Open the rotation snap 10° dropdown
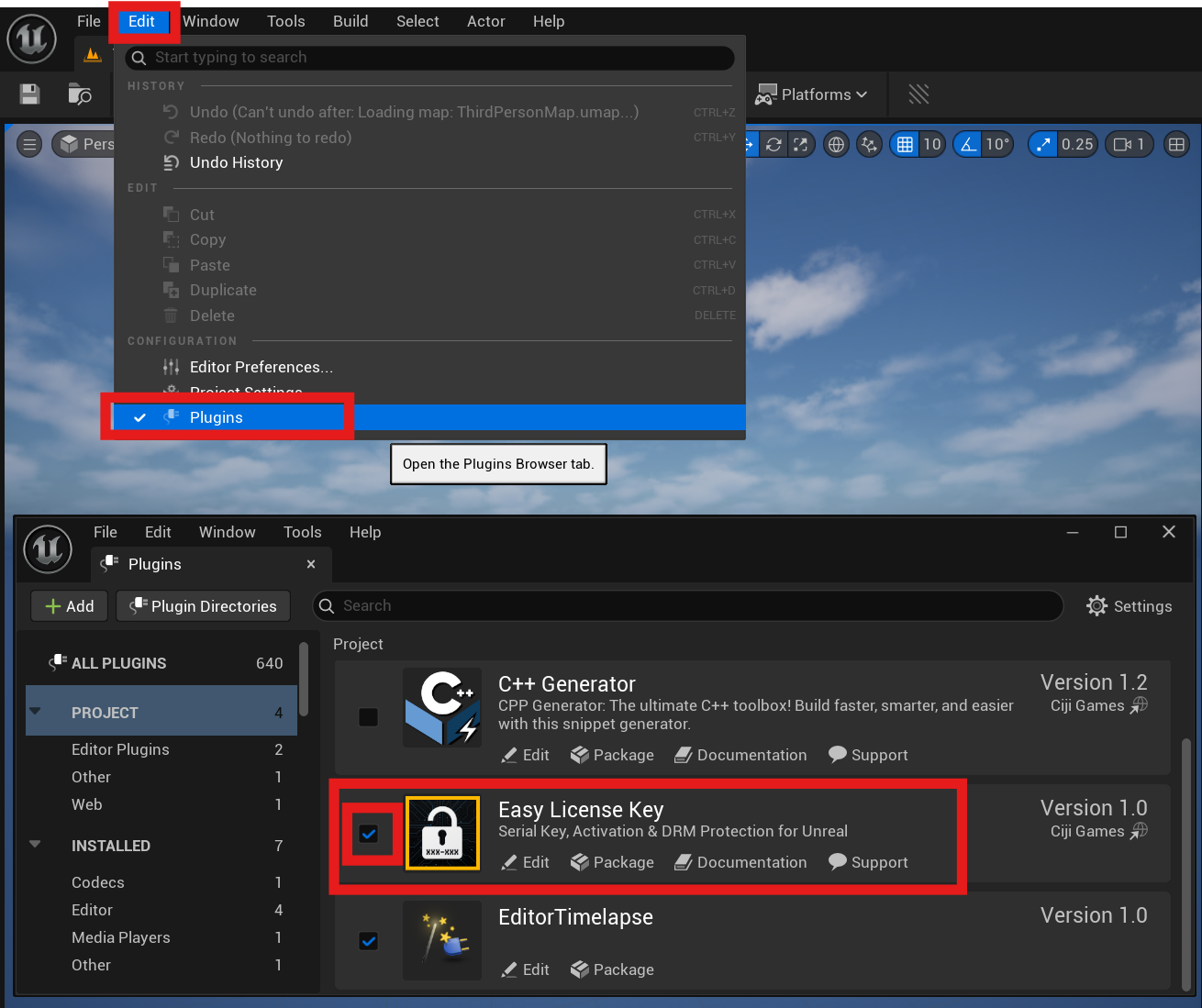 (x=997, y=144)
